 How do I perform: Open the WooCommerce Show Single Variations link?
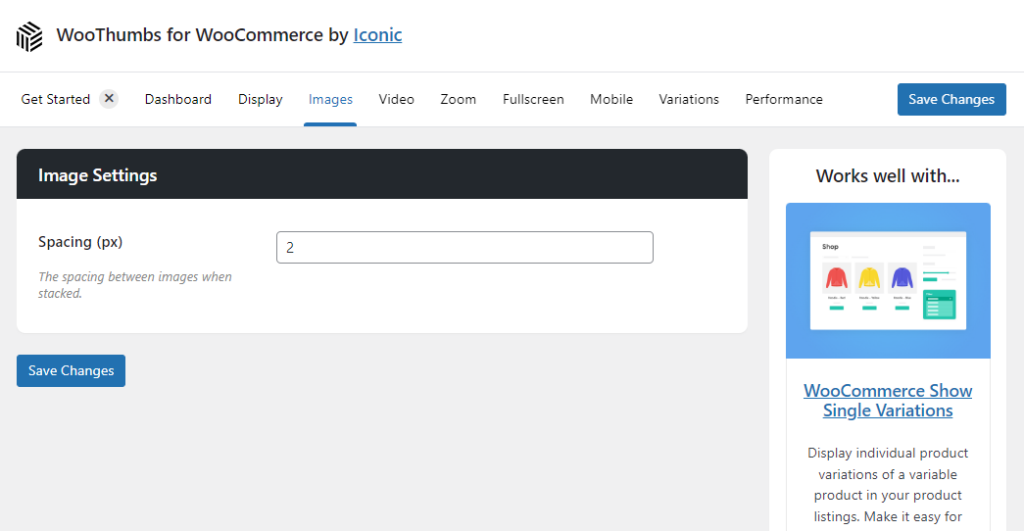888,400
